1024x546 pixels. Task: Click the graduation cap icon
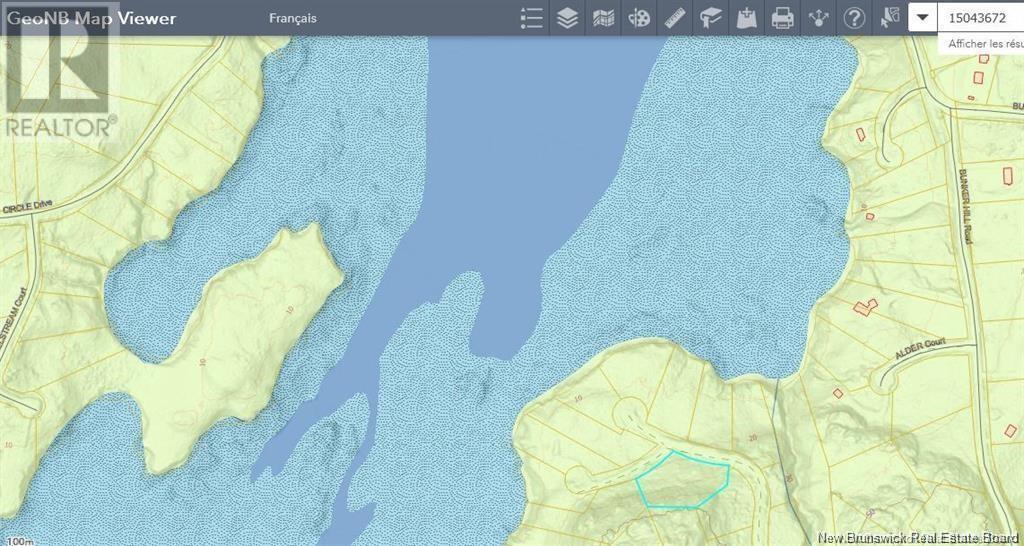coord(711,18)
